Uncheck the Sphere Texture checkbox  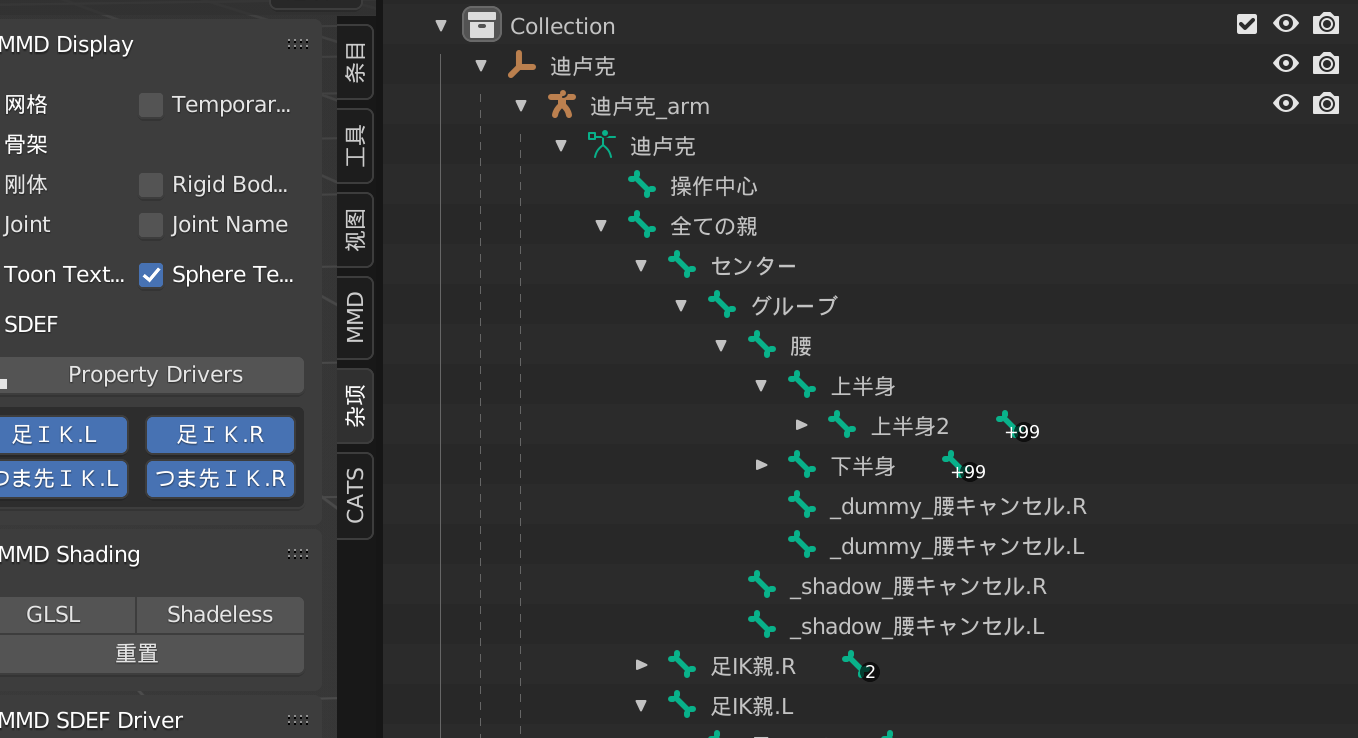point(151,275)
